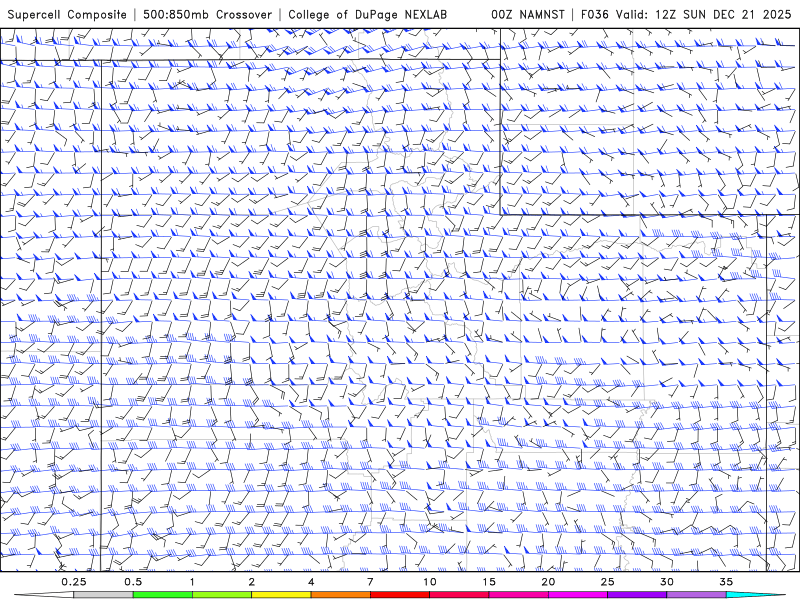Click the '500:850mb Crossover' header label

pyautogui.click(x=207, y=14)
